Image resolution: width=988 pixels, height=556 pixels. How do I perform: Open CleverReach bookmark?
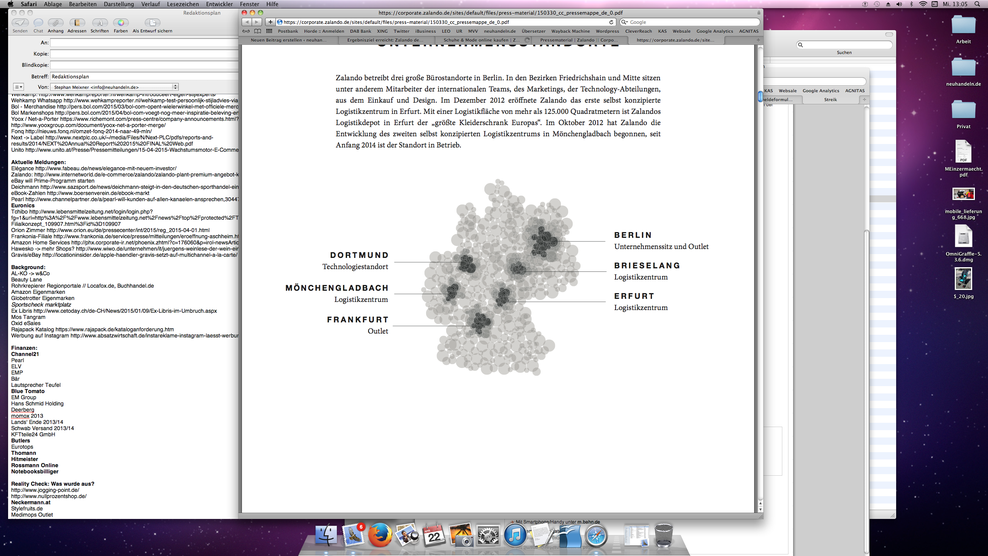pos(638,31)
